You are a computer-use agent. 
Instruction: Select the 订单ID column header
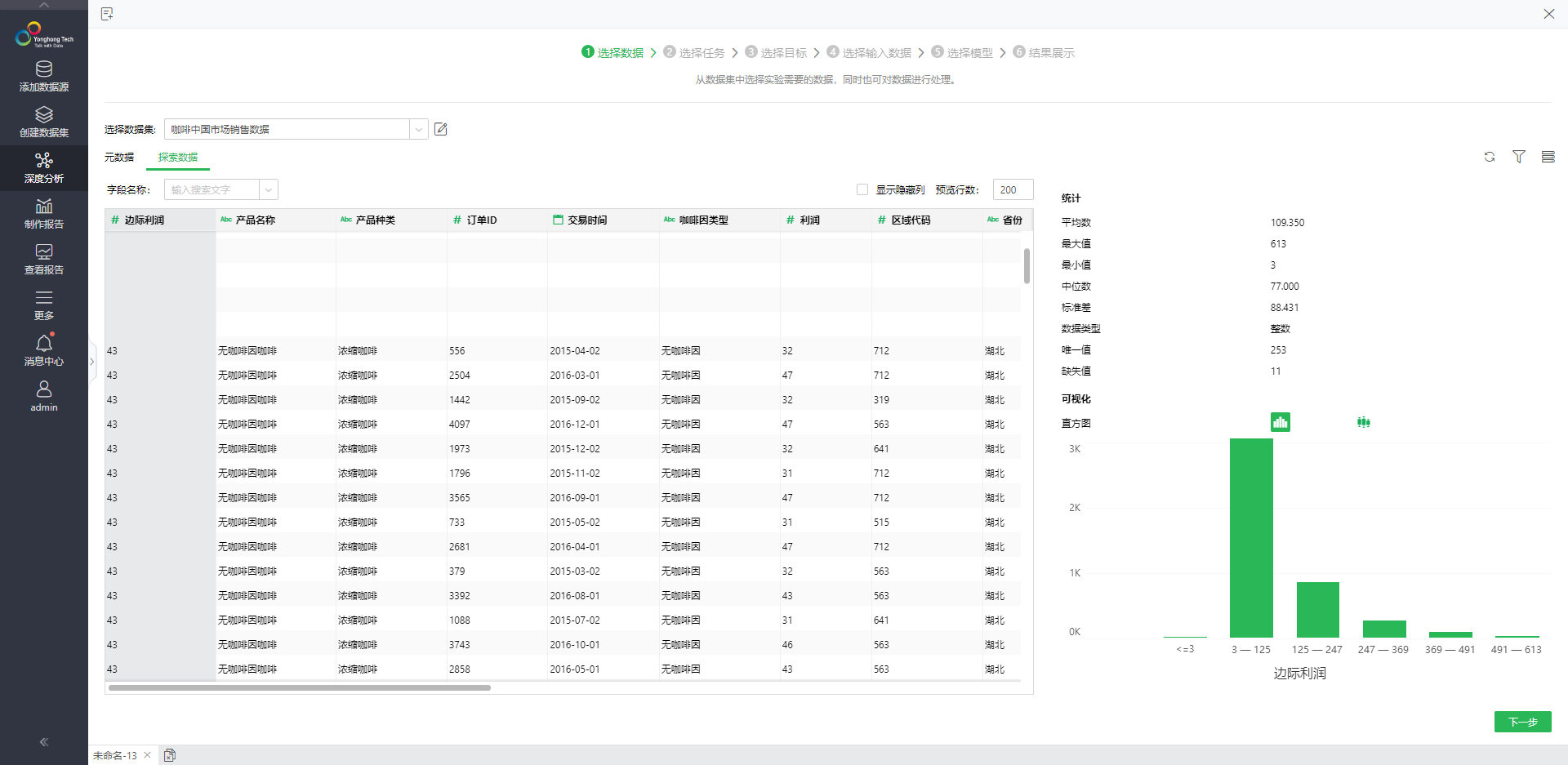point(497,220)
